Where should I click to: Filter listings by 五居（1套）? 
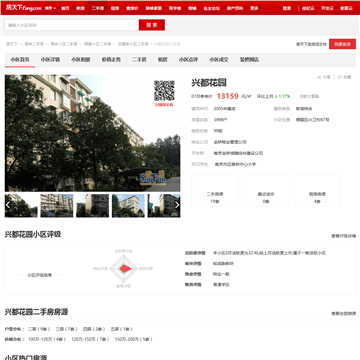(122, 329)
